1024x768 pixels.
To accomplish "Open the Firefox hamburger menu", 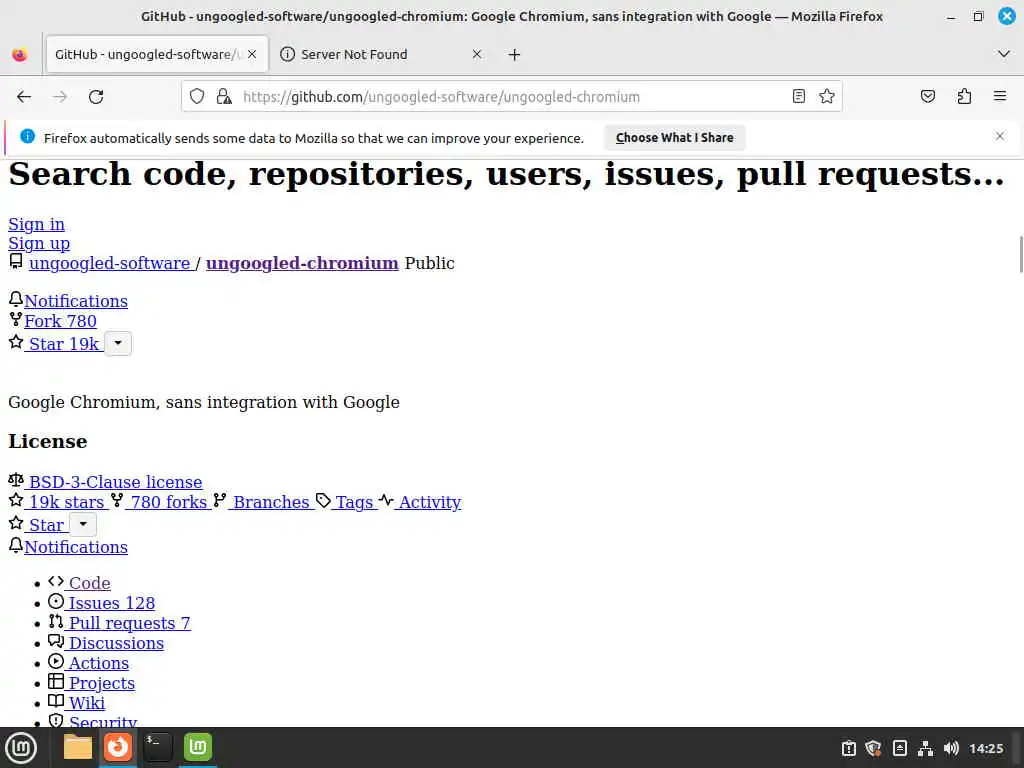I will coord(1000,97).
